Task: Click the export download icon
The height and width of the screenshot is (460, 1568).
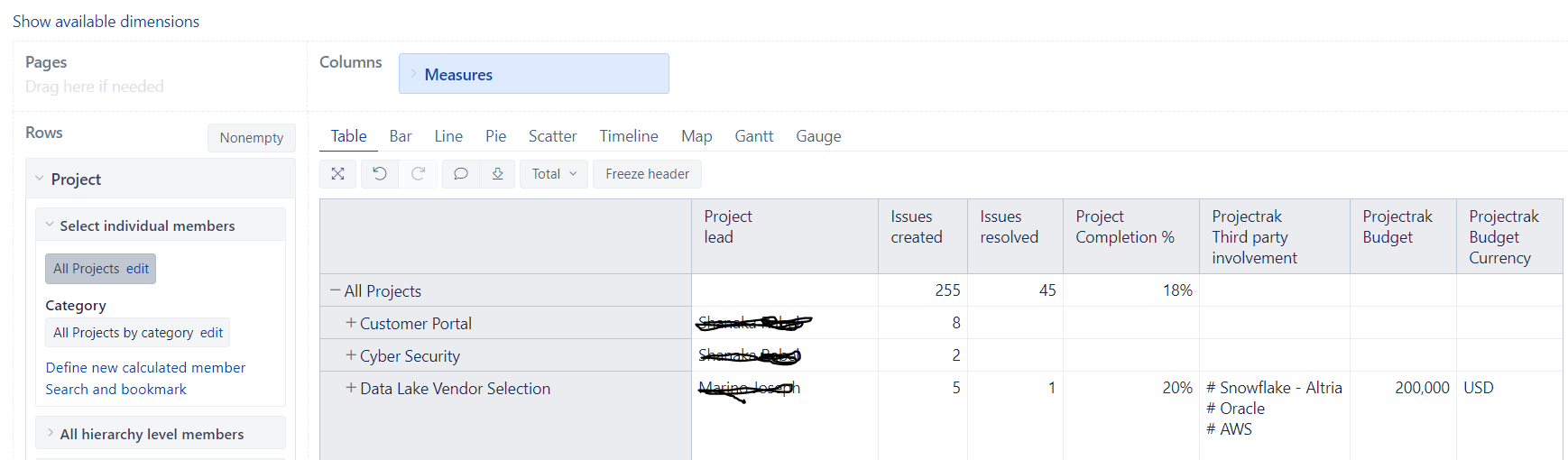Action: click(x=497, y=174)
